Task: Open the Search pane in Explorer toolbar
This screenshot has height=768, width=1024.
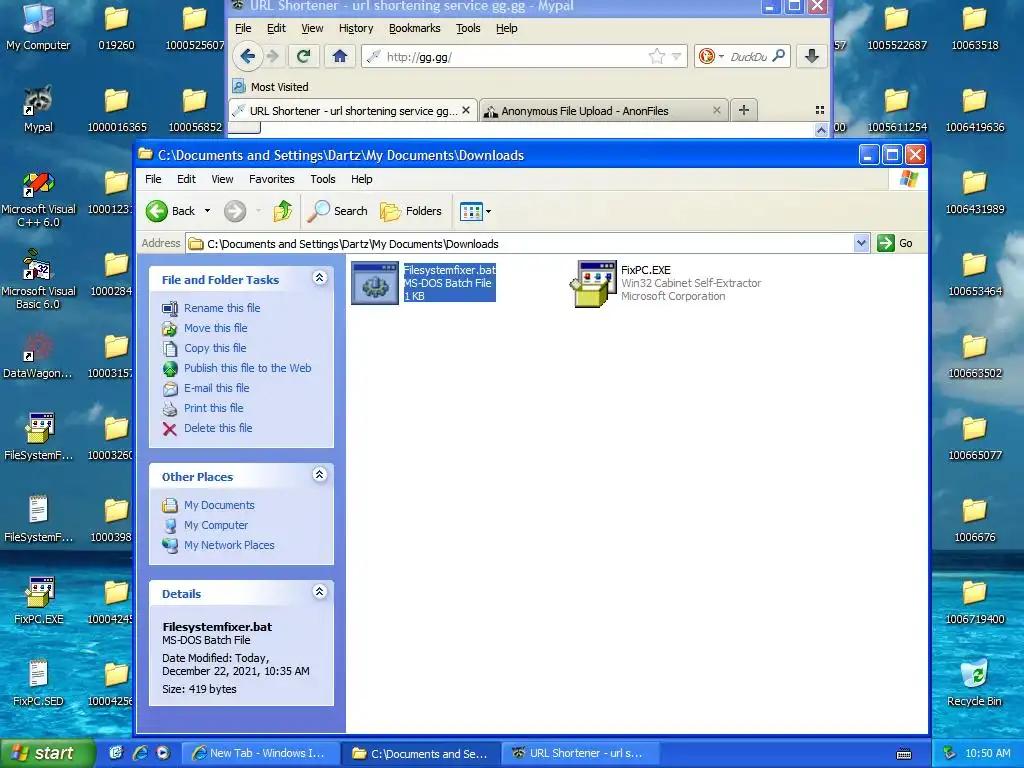Action: pos(338,211)
